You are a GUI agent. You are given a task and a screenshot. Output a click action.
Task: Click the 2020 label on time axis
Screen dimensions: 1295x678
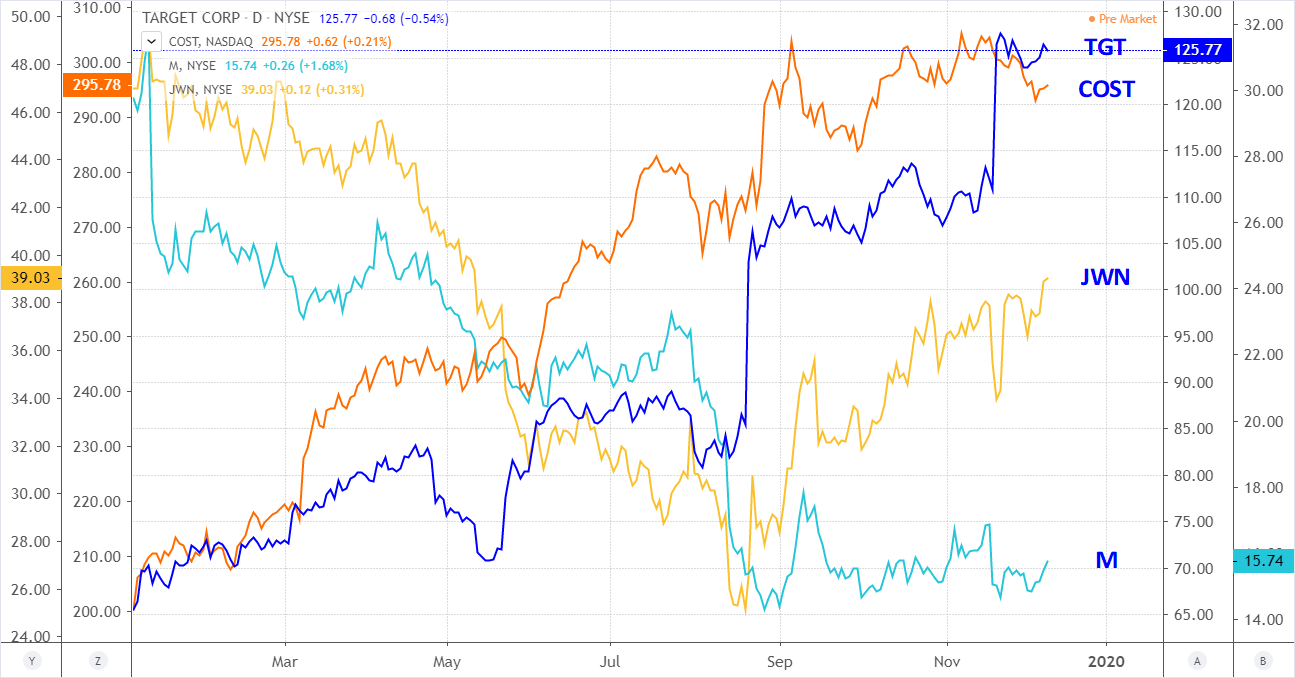[1106, 661]
